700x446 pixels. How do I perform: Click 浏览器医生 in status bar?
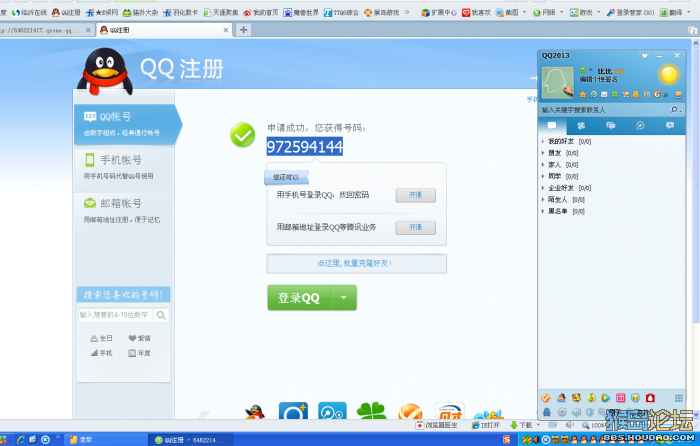tap(436, 425)
